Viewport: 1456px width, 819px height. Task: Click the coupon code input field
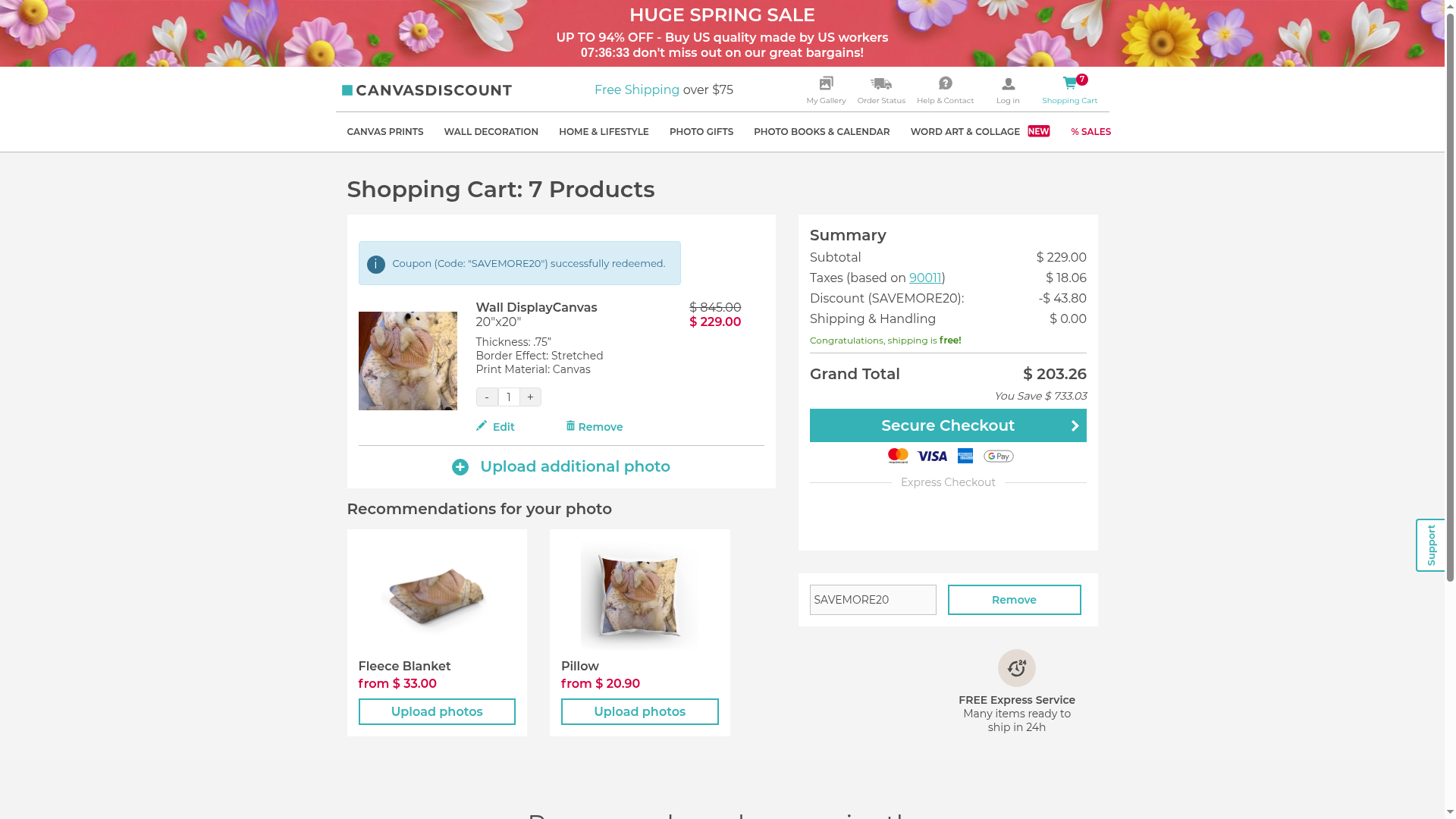click(872, 600)
